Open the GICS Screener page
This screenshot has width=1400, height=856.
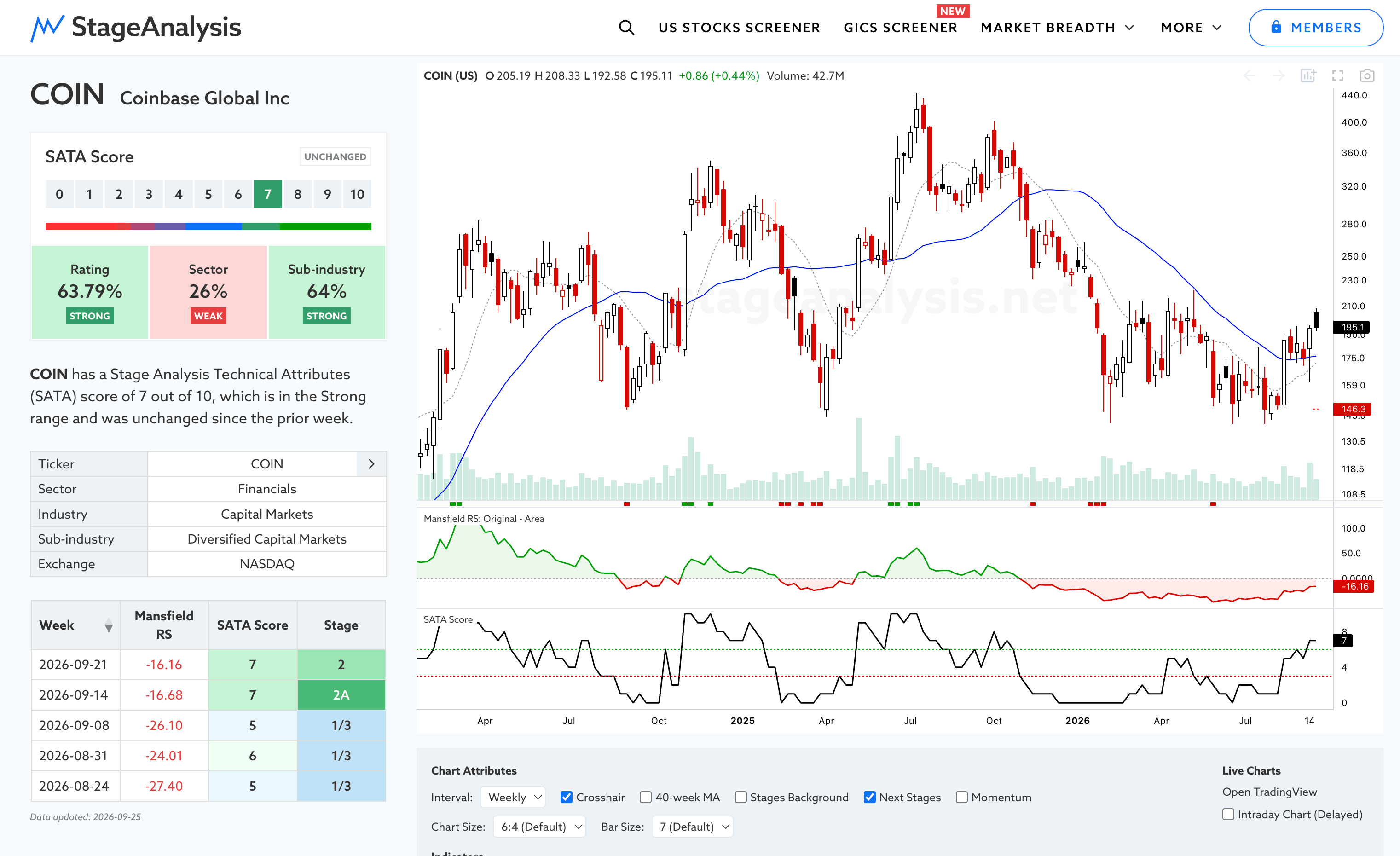[x=901, y=27]
